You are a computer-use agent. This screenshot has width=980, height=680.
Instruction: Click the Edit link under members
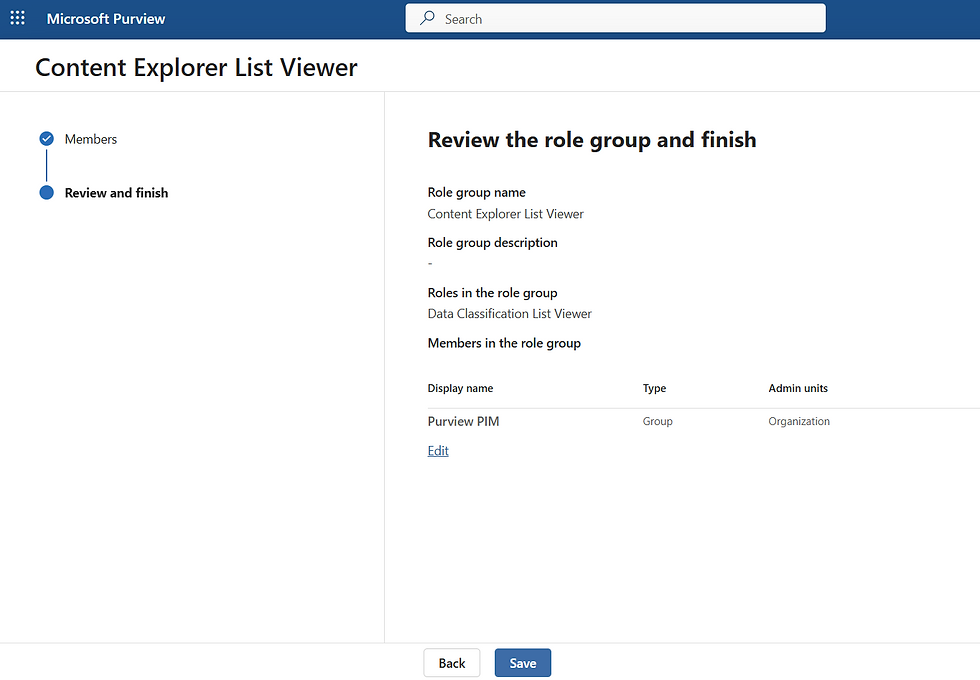(438, 451)
